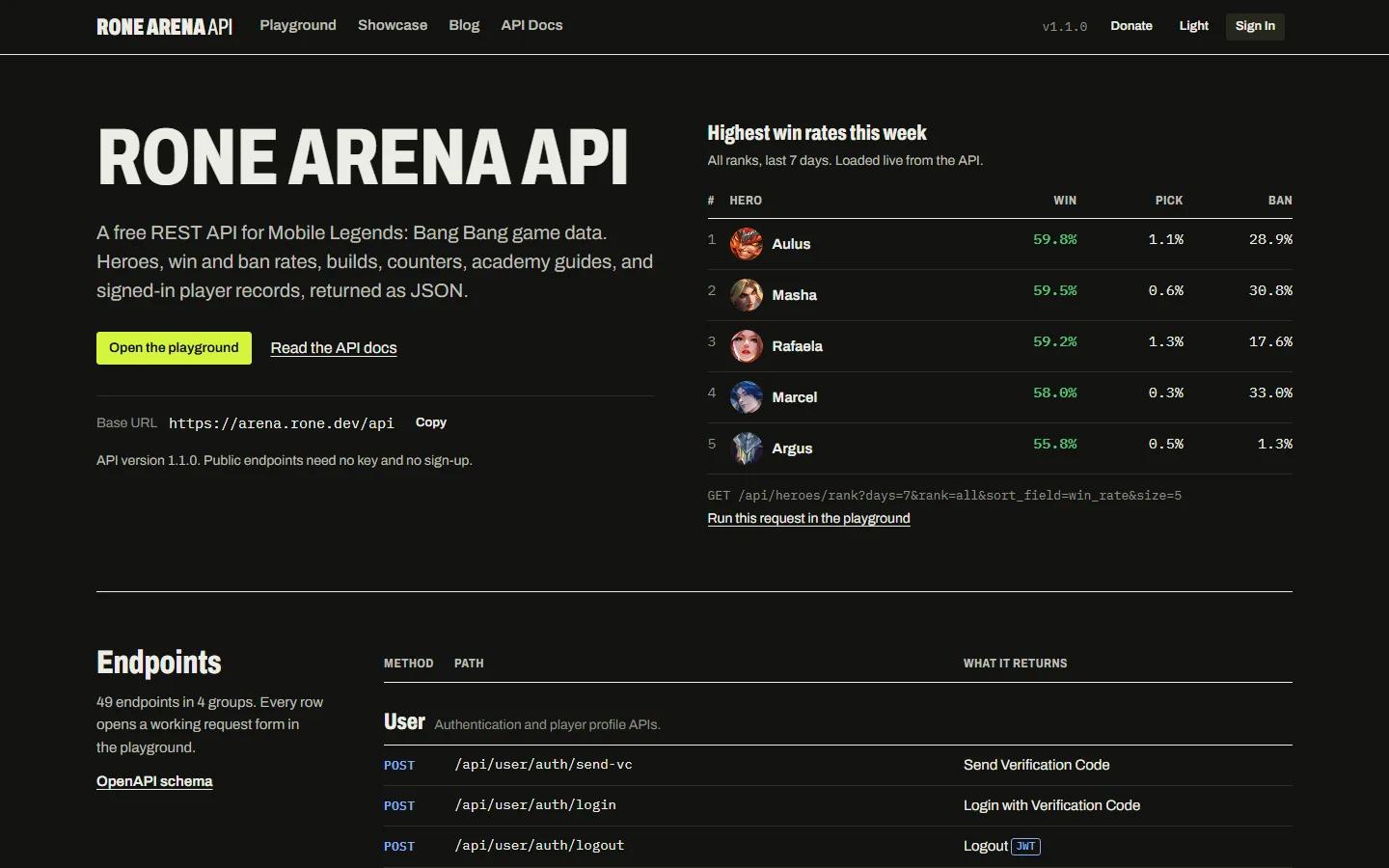Click Marcel ban rate 33.0%
1389x868 pixels.
pos(1270,393)
